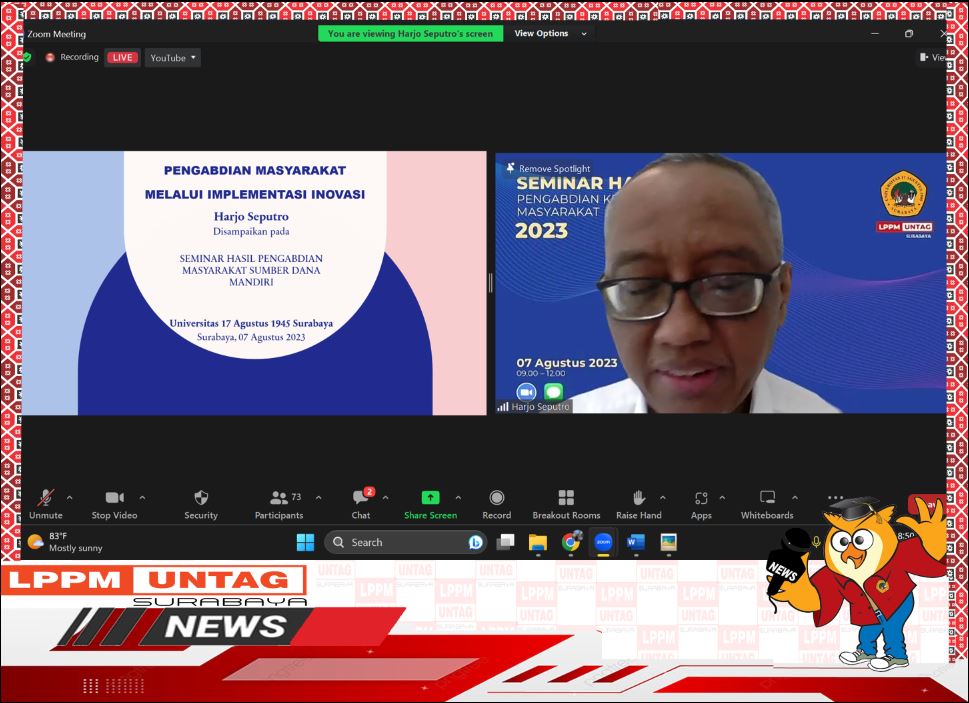The image size is (969, 703).
Task: Open Microsoft Word from taskbar
Action: pos(636,542)
